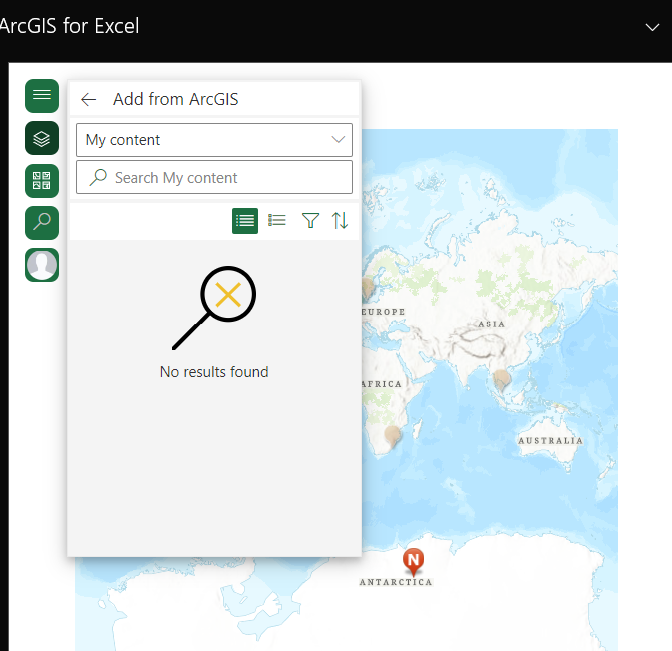
Task: Click the magnifier icon inside the search box
Action: [x=98, y=178]
